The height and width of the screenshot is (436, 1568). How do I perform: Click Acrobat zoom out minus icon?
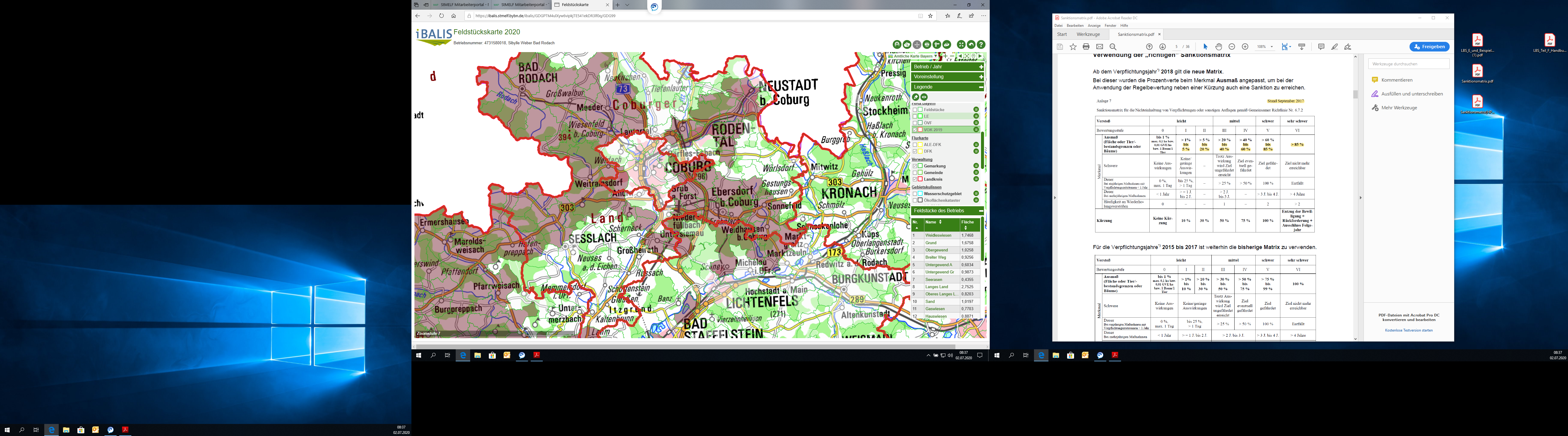[x=1232, y=47]
